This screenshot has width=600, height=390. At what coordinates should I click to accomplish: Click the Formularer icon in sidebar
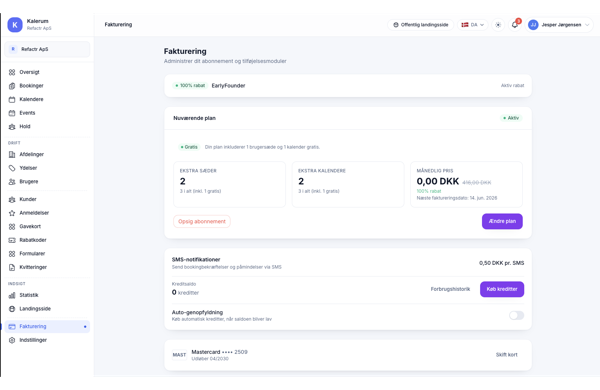(x=12, y=254)
